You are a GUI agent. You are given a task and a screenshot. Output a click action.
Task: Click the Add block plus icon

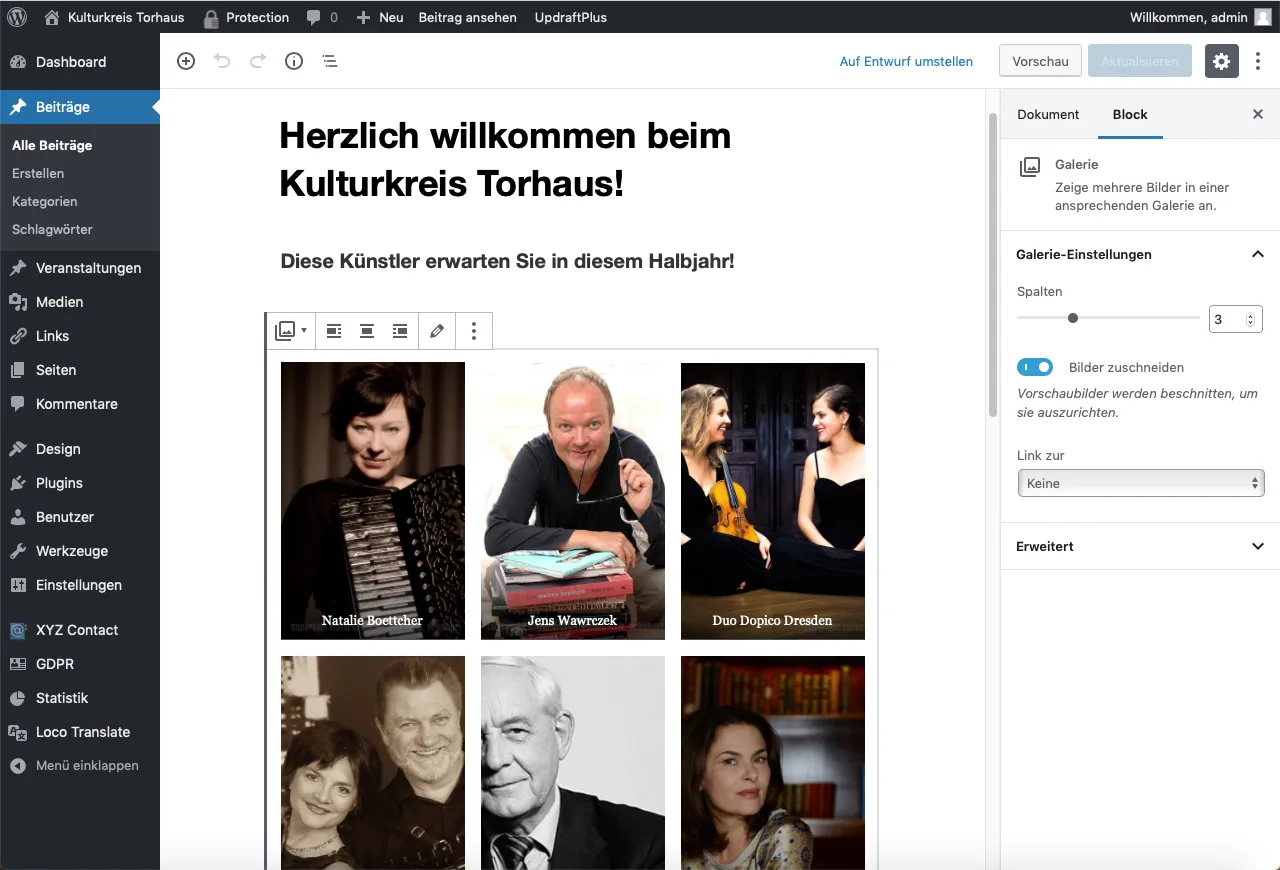(186, 61)
